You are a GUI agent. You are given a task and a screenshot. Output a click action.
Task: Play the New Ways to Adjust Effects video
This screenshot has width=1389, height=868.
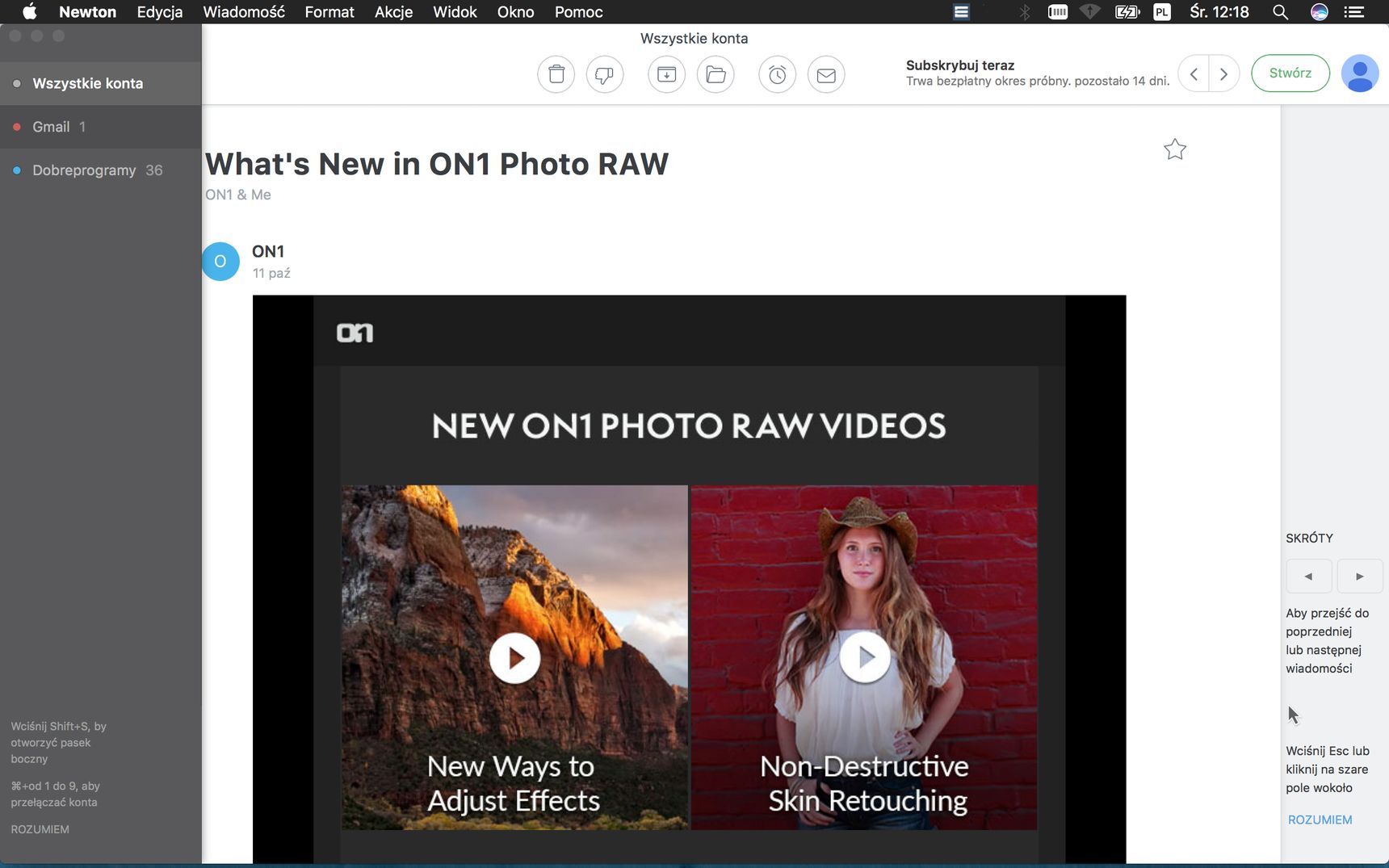[x=514, y=658]
